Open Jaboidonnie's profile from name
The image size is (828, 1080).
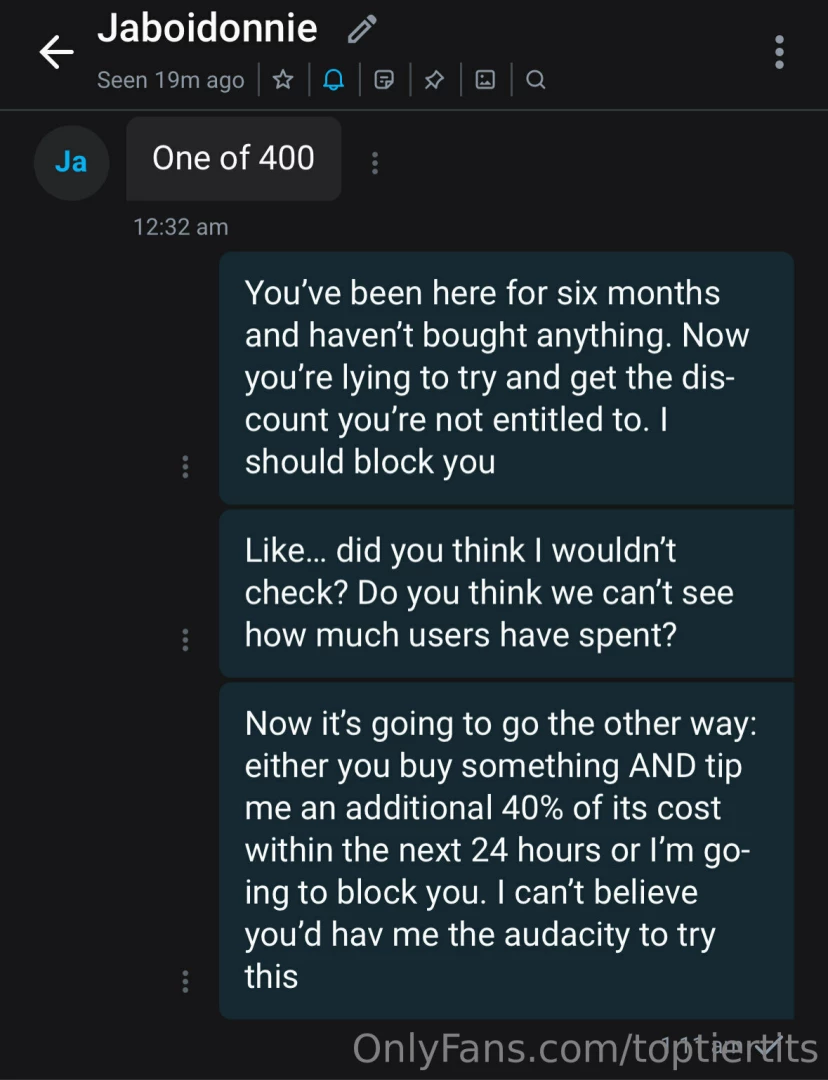coord(207,29)
